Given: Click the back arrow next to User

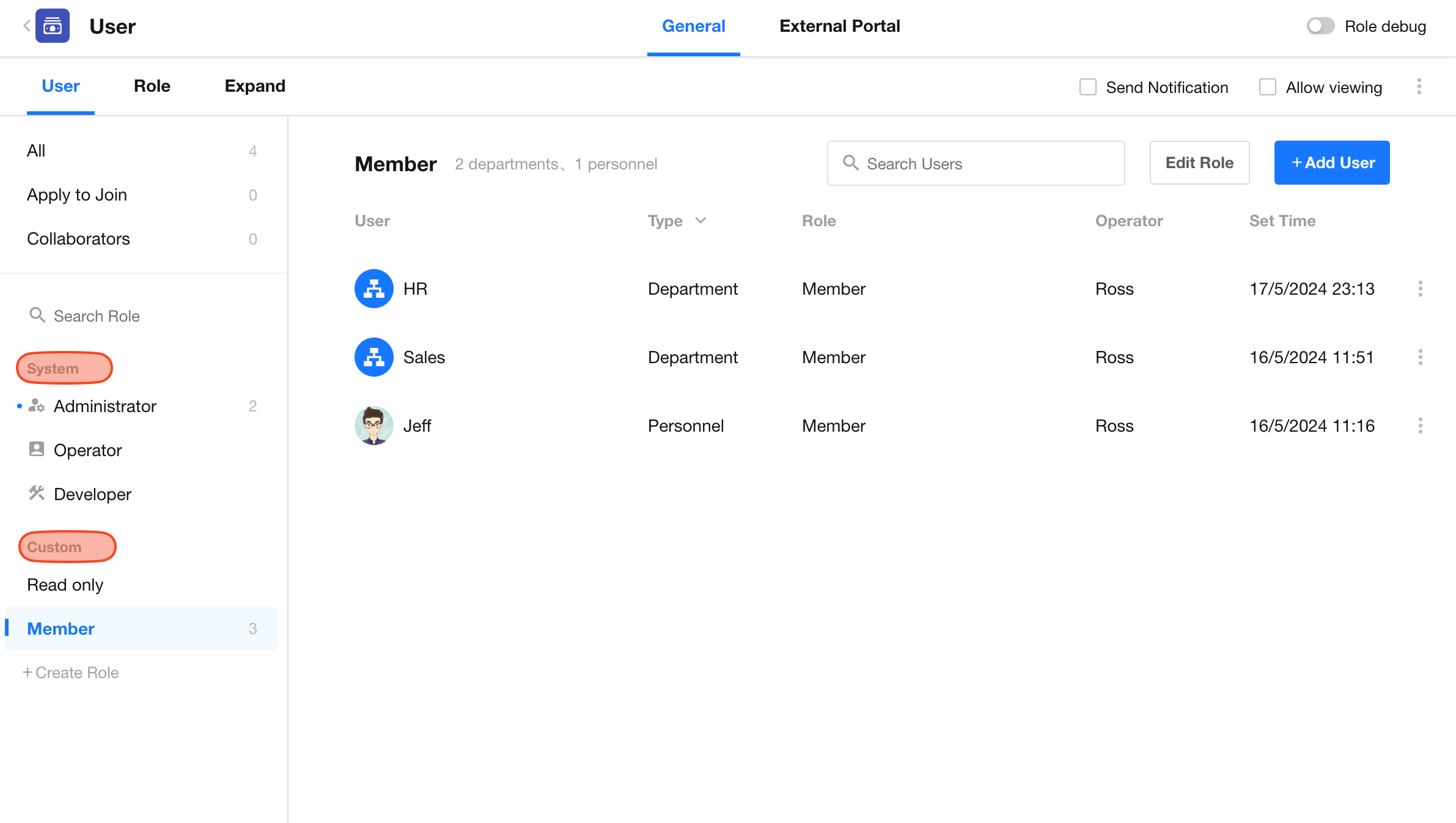Looking at the screenshot, I should (x=26, y=26).
